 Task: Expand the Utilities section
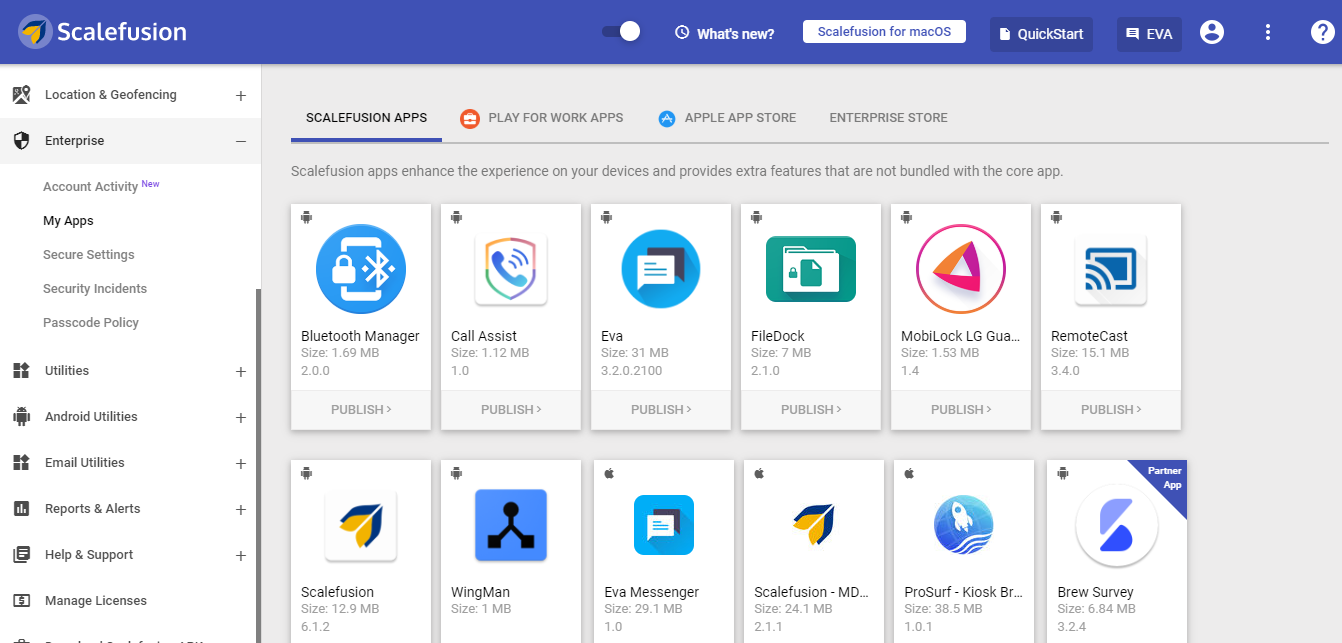click(x=240, y=372)
